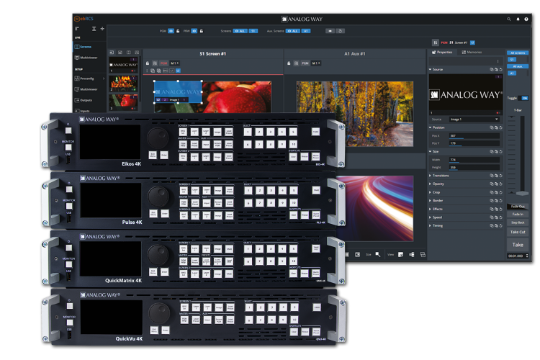Expand the Transitions section

click(x=430, y=176)
